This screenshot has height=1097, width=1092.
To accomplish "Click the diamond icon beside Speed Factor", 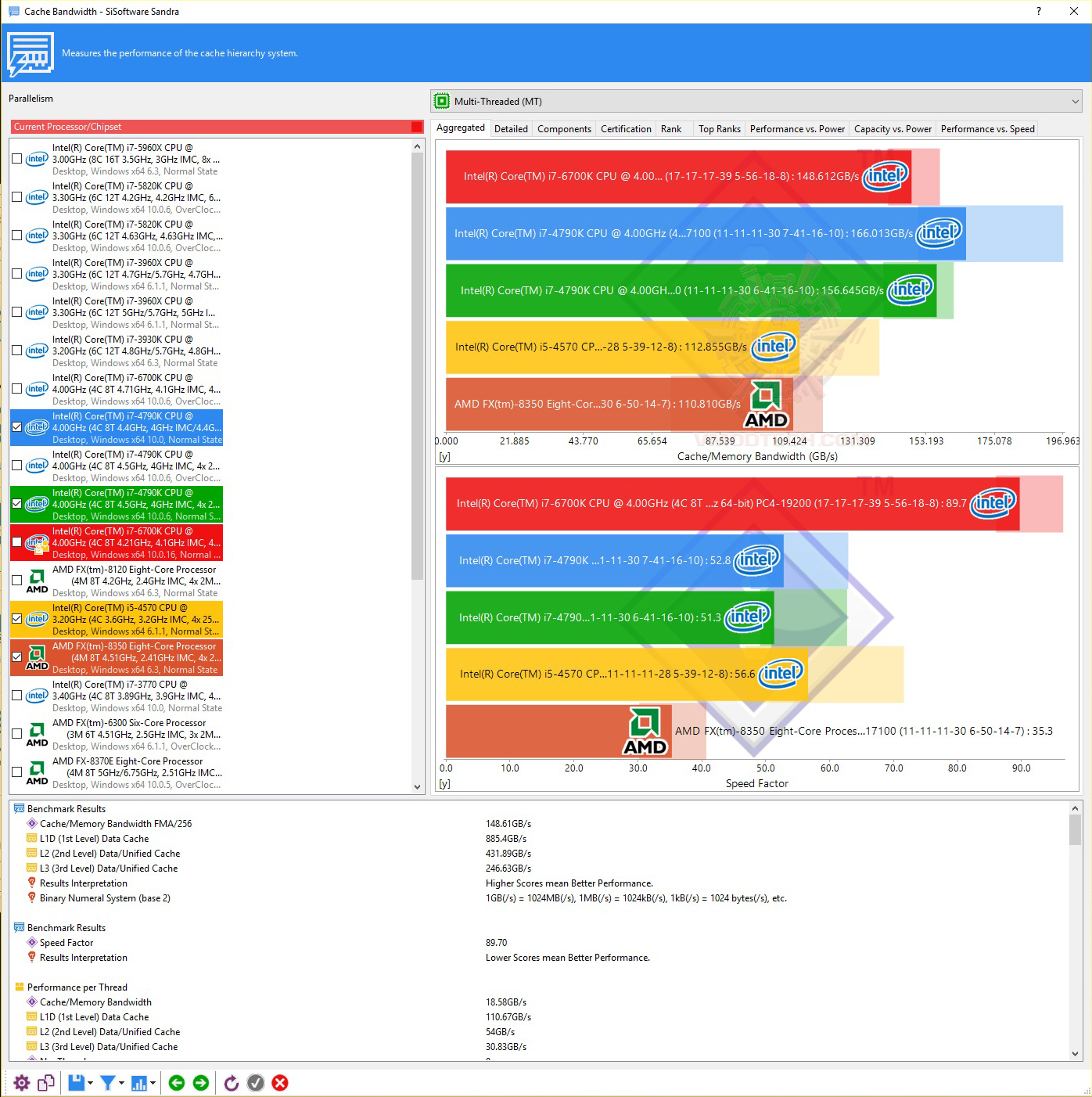I will click(x=32, y=943).
